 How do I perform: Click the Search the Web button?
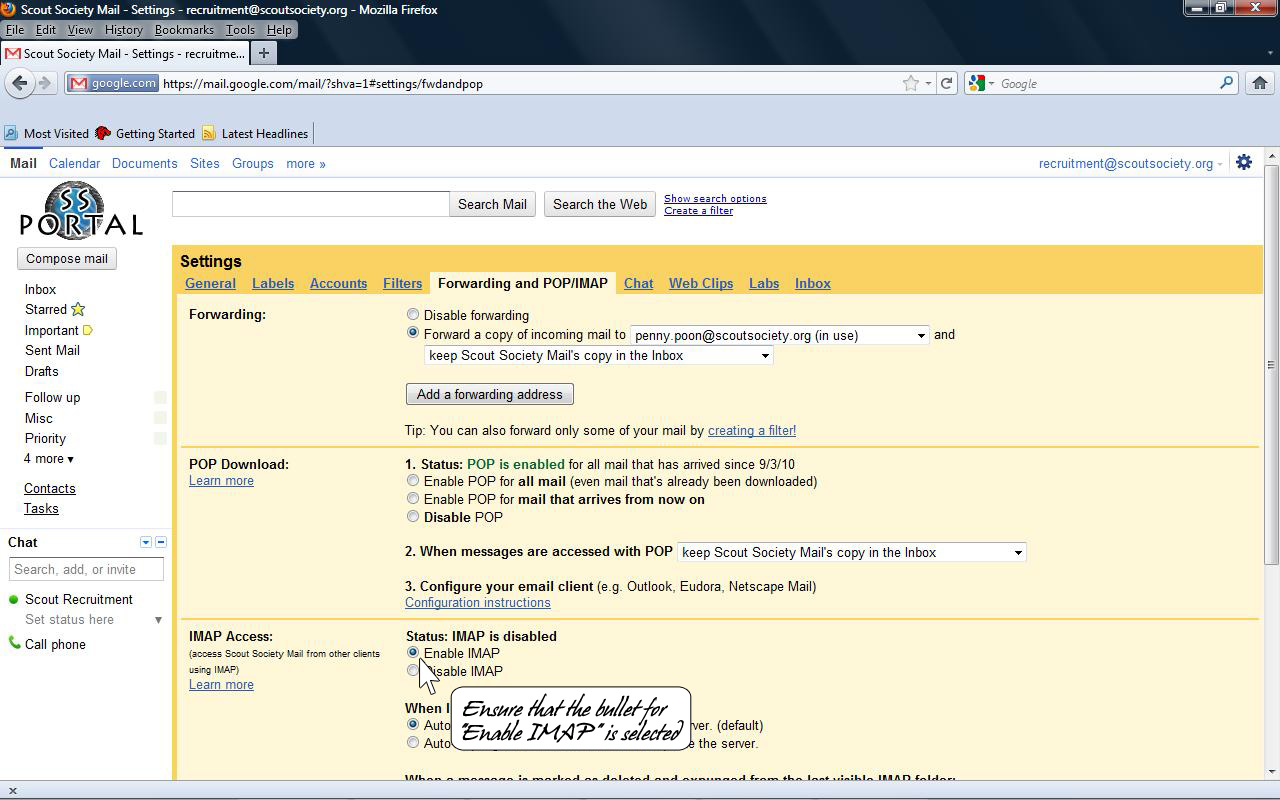[x=600, y=204]
